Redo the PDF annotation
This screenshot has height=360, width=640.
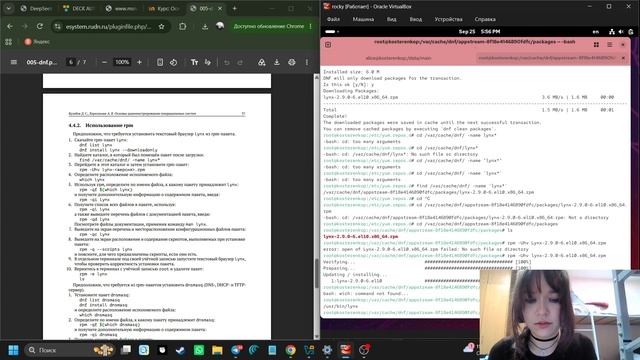coord(240,62)
